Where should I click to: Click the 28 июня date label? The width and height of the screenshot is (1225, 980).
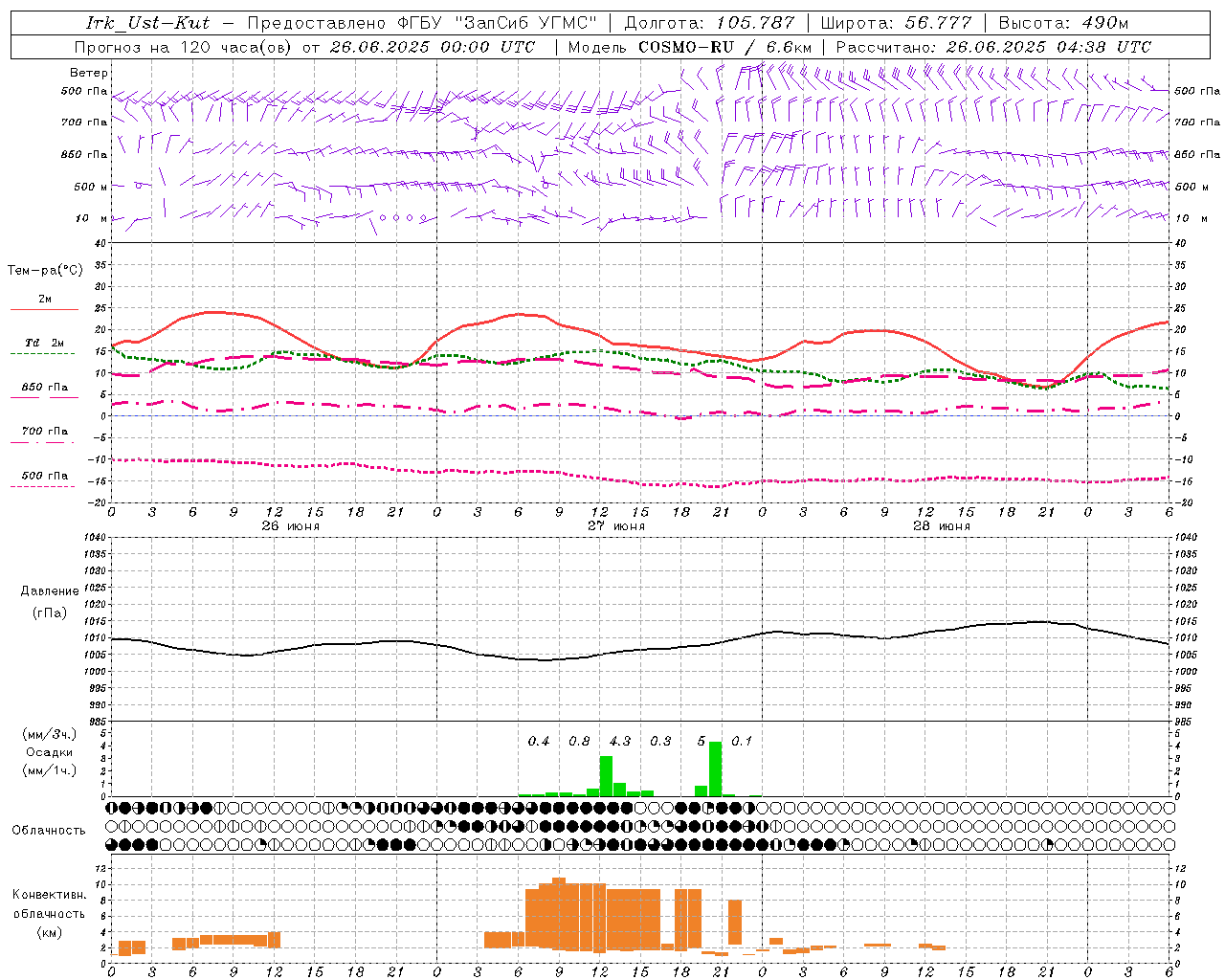(x=941, y=526)
